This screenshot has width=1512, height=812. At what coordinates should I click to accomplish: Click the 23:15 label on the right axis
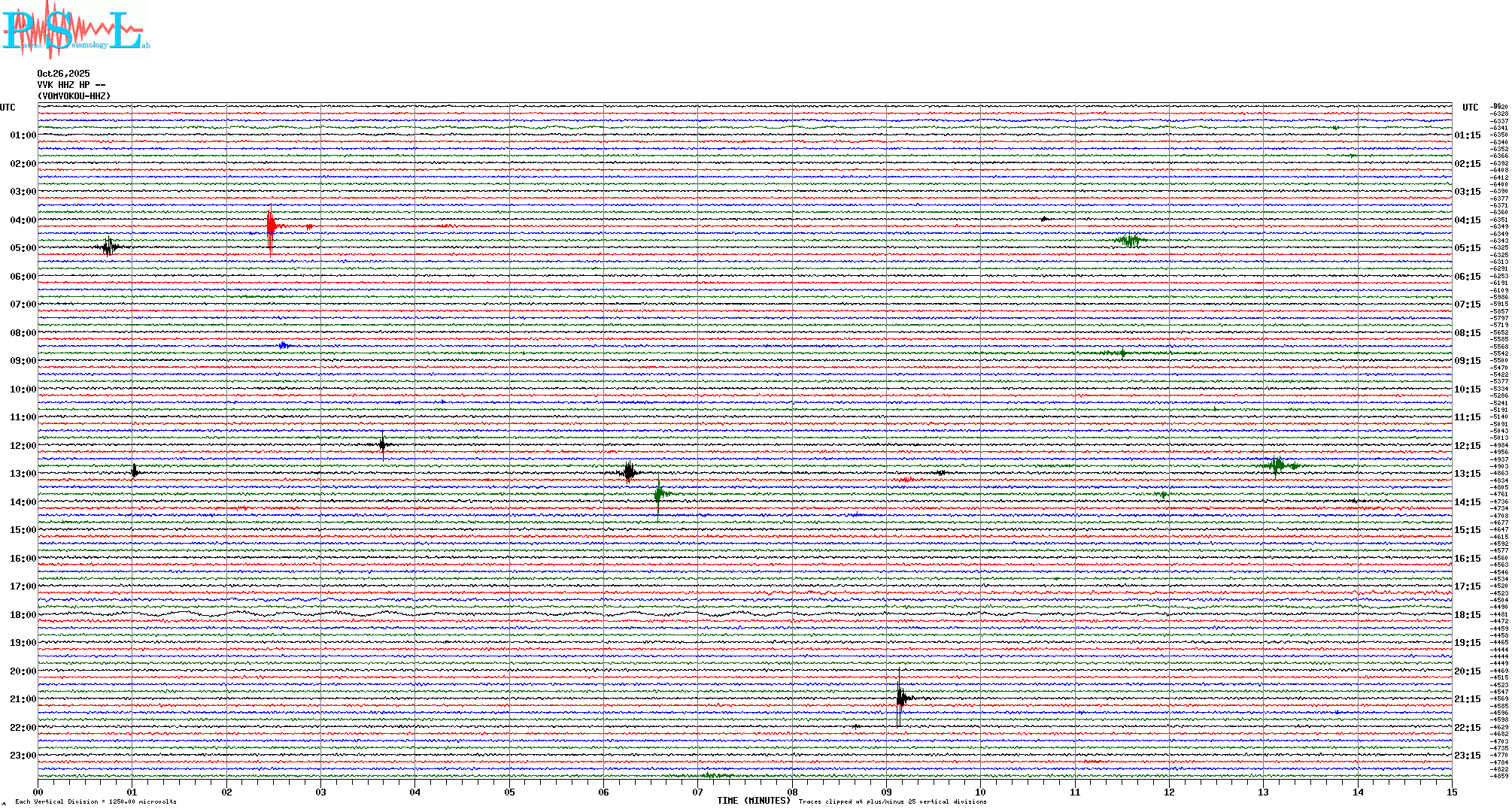1467,756
